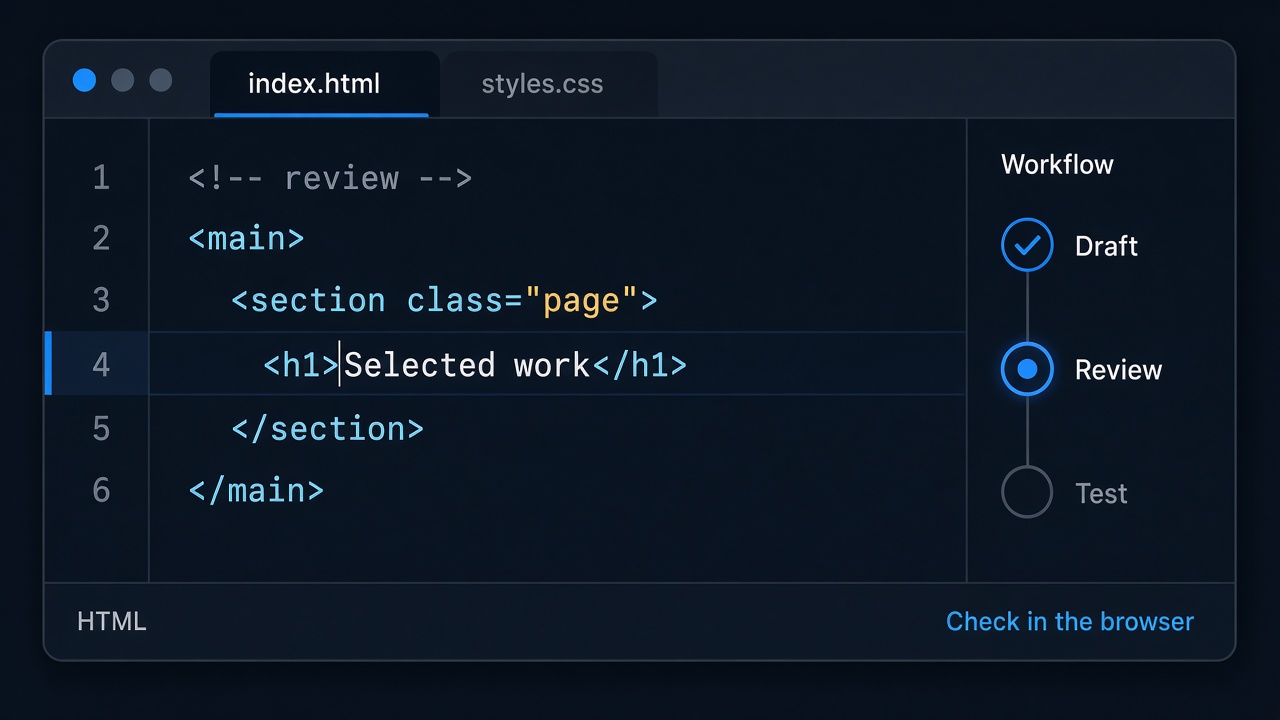Click the HTML language indicator
The width and height of the screenshot is (1280, 720).
[x=112, y=622]
